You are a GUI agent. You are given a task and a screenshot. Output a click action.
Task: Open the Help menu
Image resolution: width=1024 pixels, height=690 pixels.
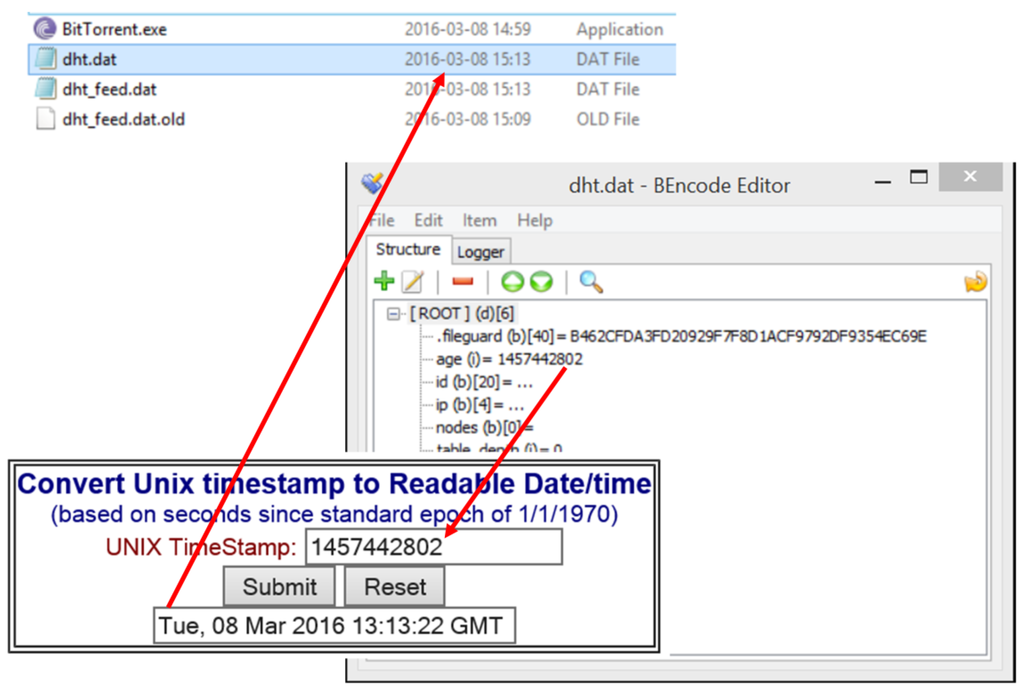point(534,220)
